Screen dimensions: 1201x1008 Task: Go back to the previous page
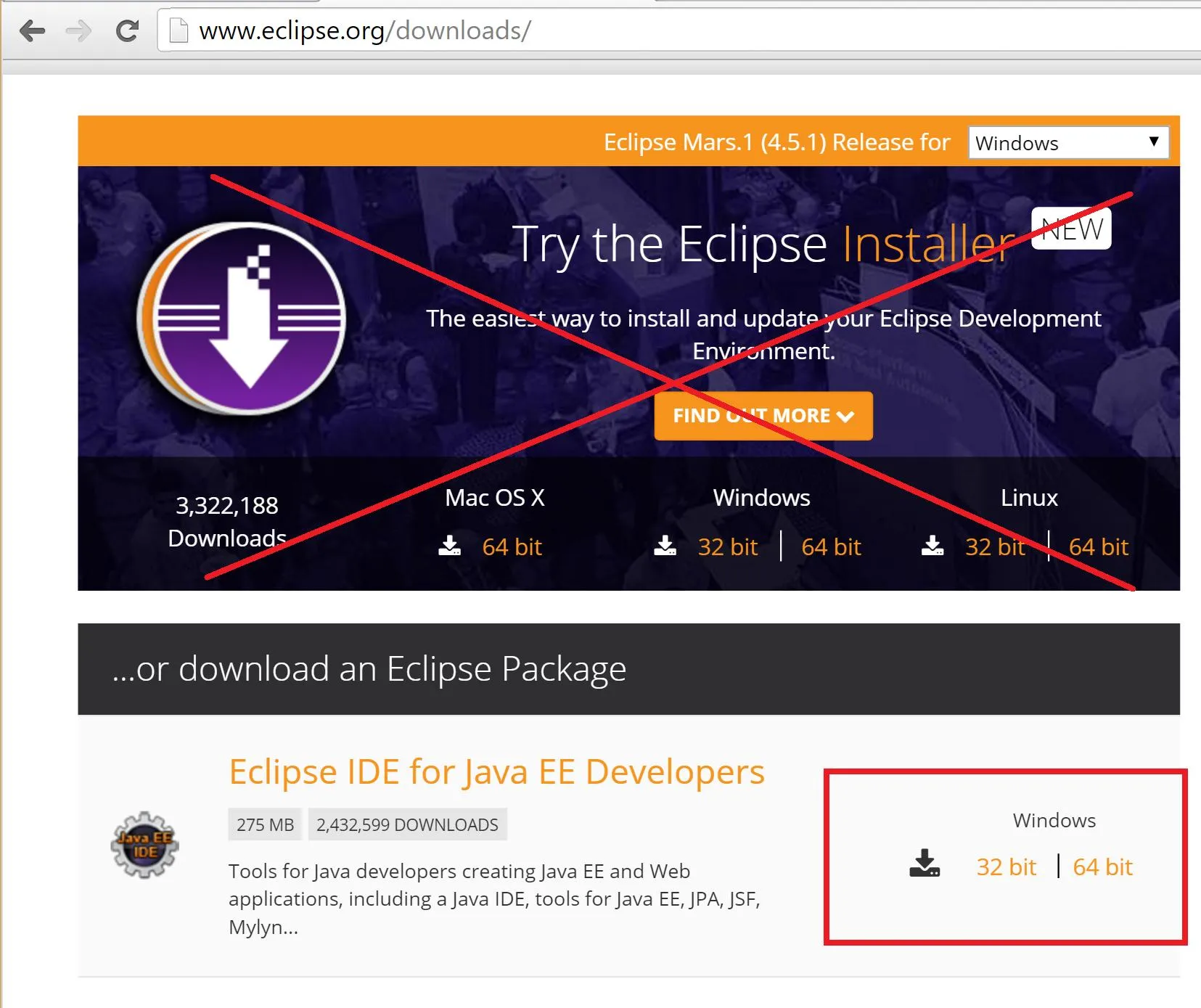(x=32, y=30)
